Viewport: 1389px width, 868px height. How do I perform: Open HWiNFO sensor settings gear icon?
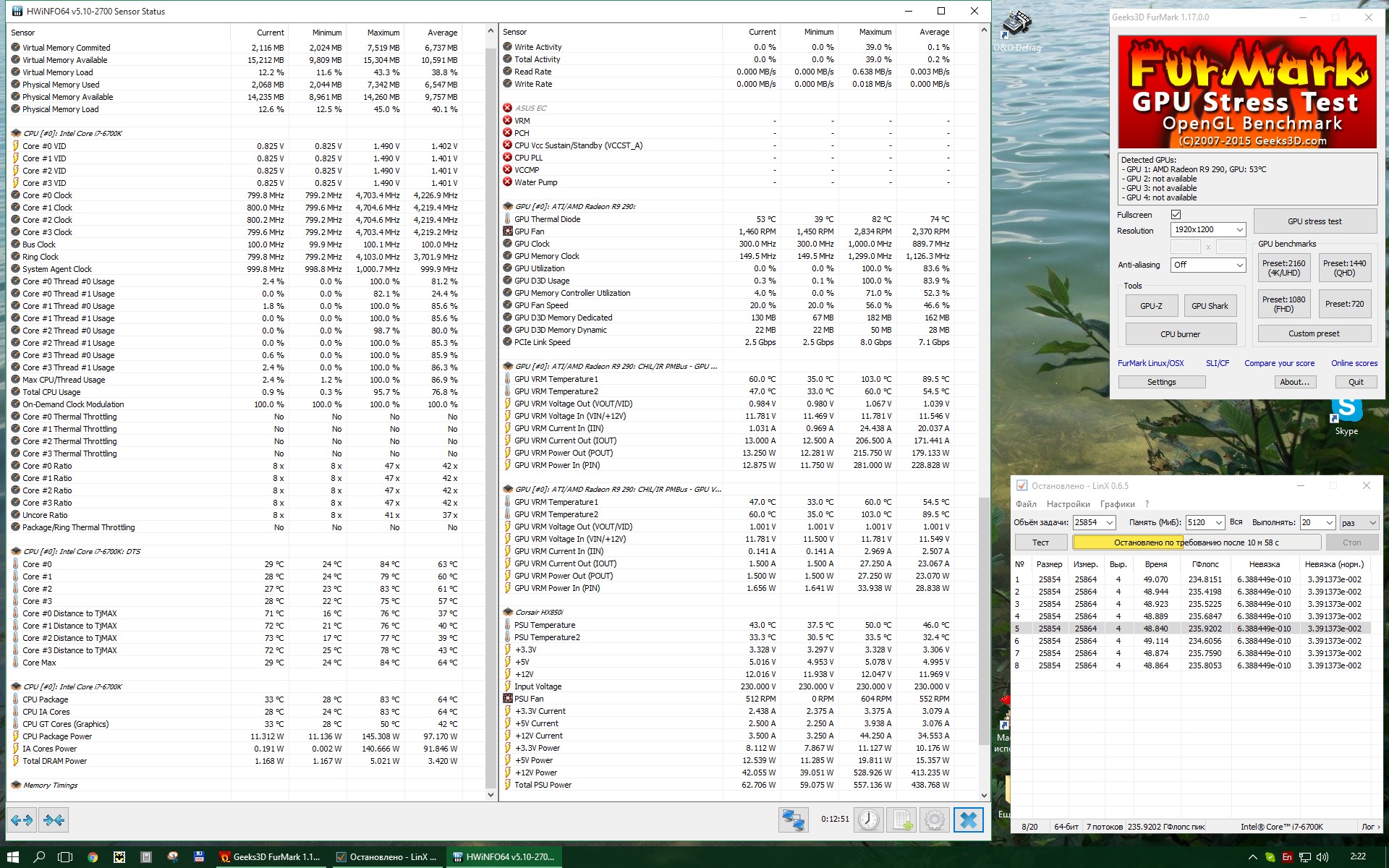(934, 820)
